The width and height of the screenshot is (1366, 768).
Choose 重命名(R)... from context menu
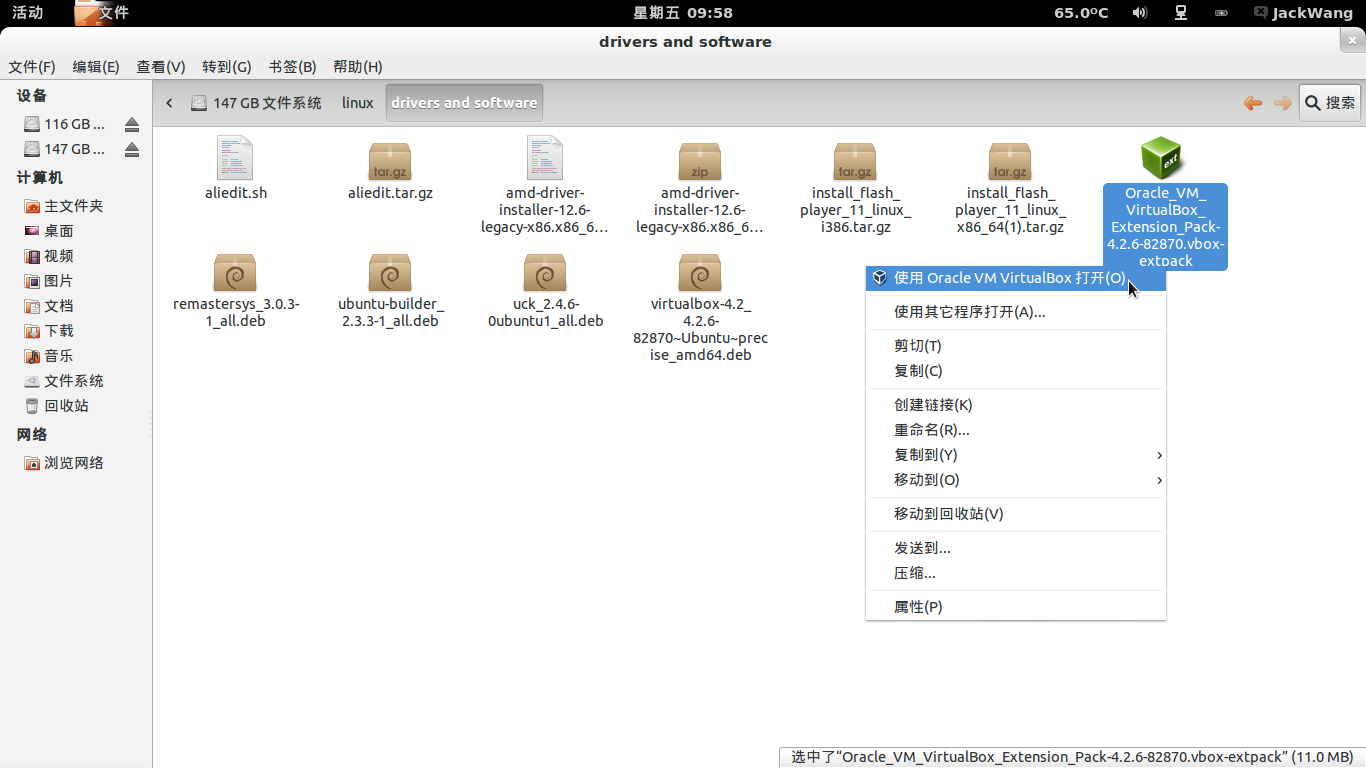[x=1016, y=430]
